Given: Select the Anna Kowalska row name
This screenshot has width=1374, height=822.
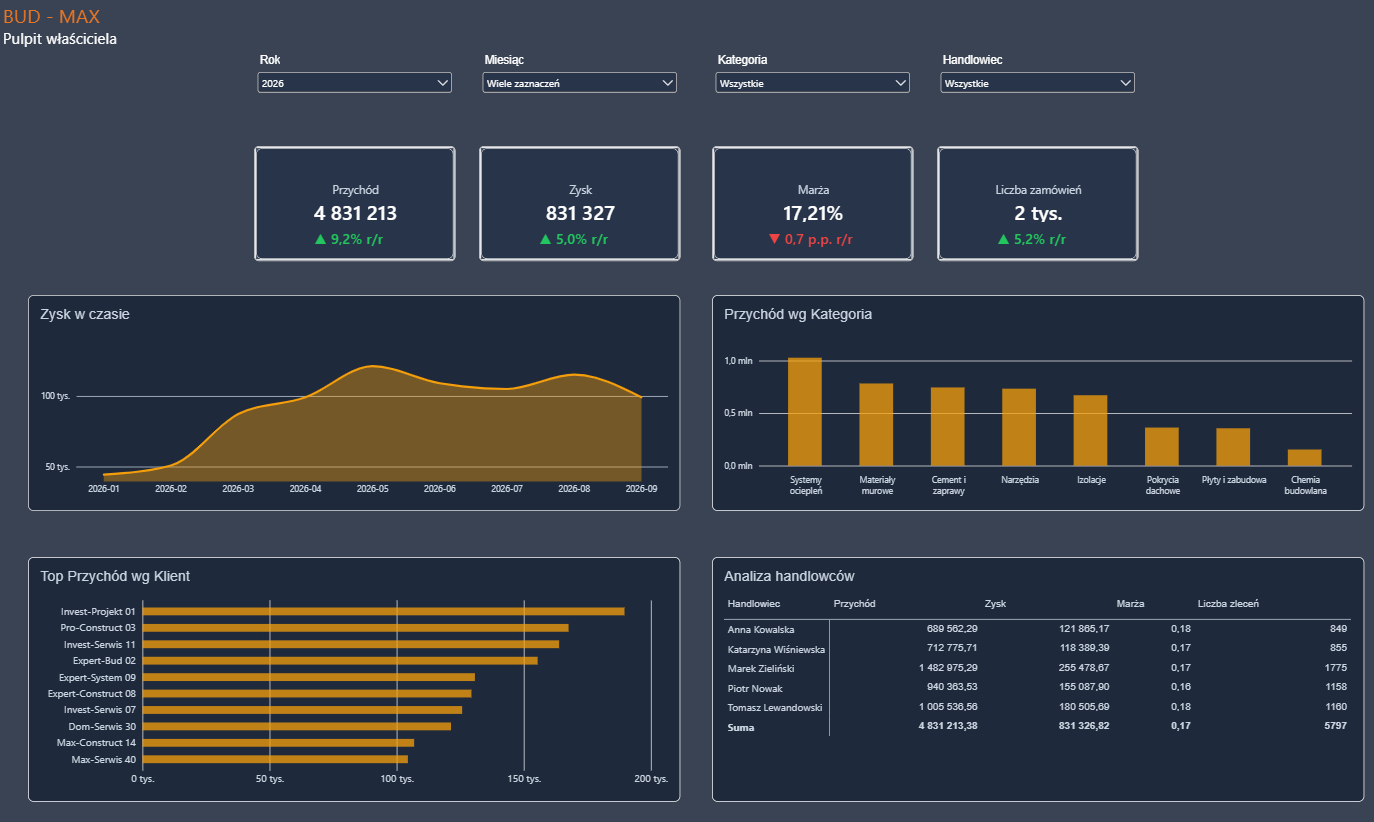Looking at the screenshot, I should point(761,629).
